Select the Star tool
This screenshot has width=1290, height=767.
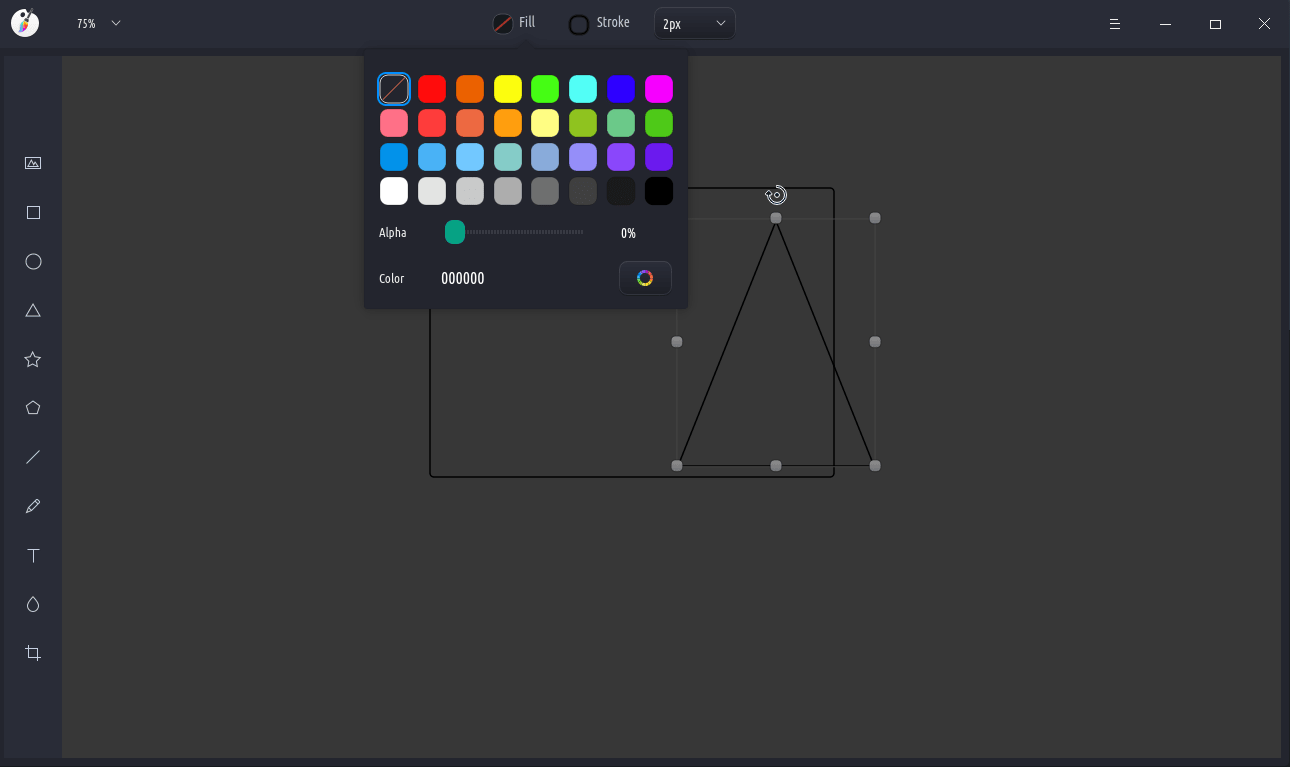pos(33,359)
